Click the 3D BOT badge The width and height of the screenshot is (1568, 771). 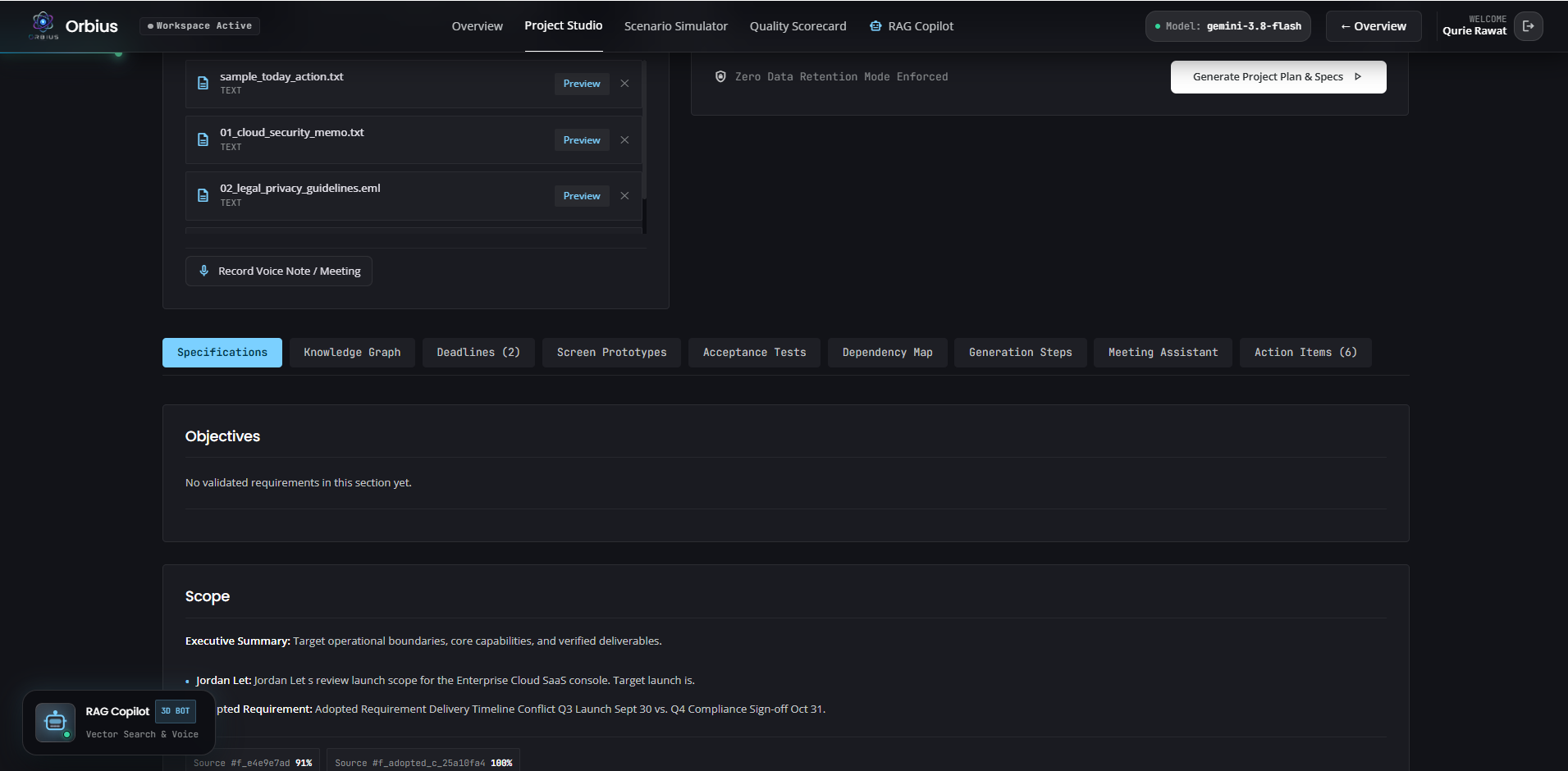click(176, 711)
